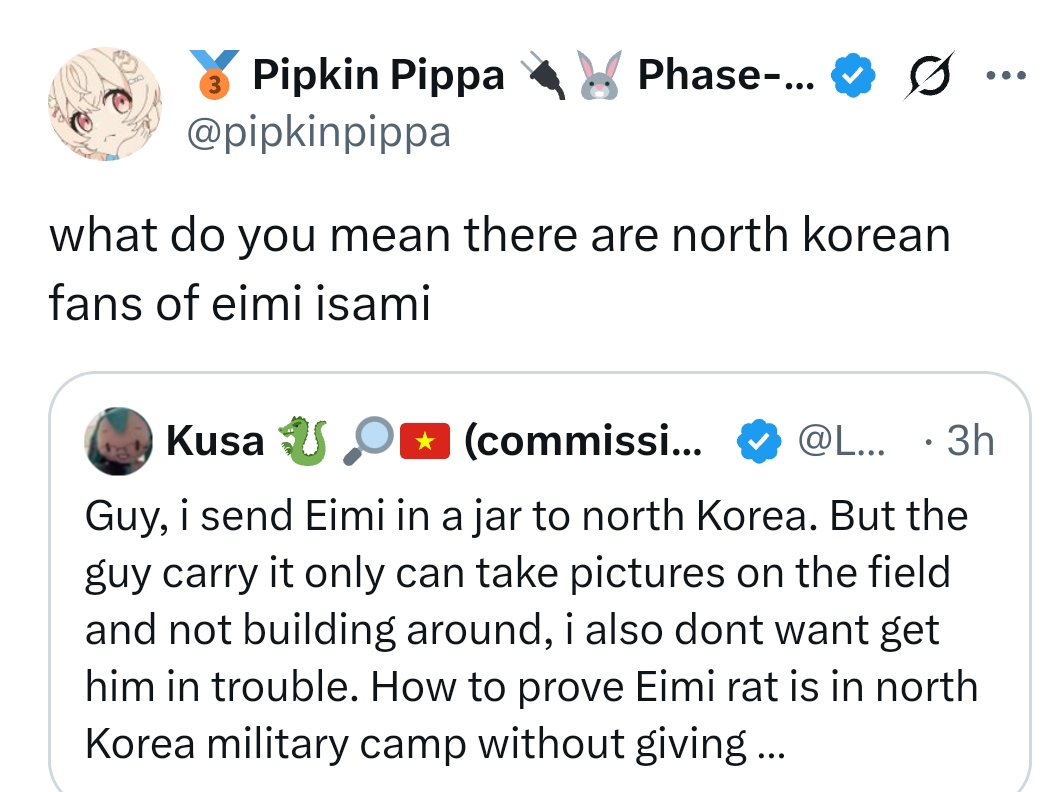
Task: Open the truncated @L... handle in quote
Action: pos(842,441)
